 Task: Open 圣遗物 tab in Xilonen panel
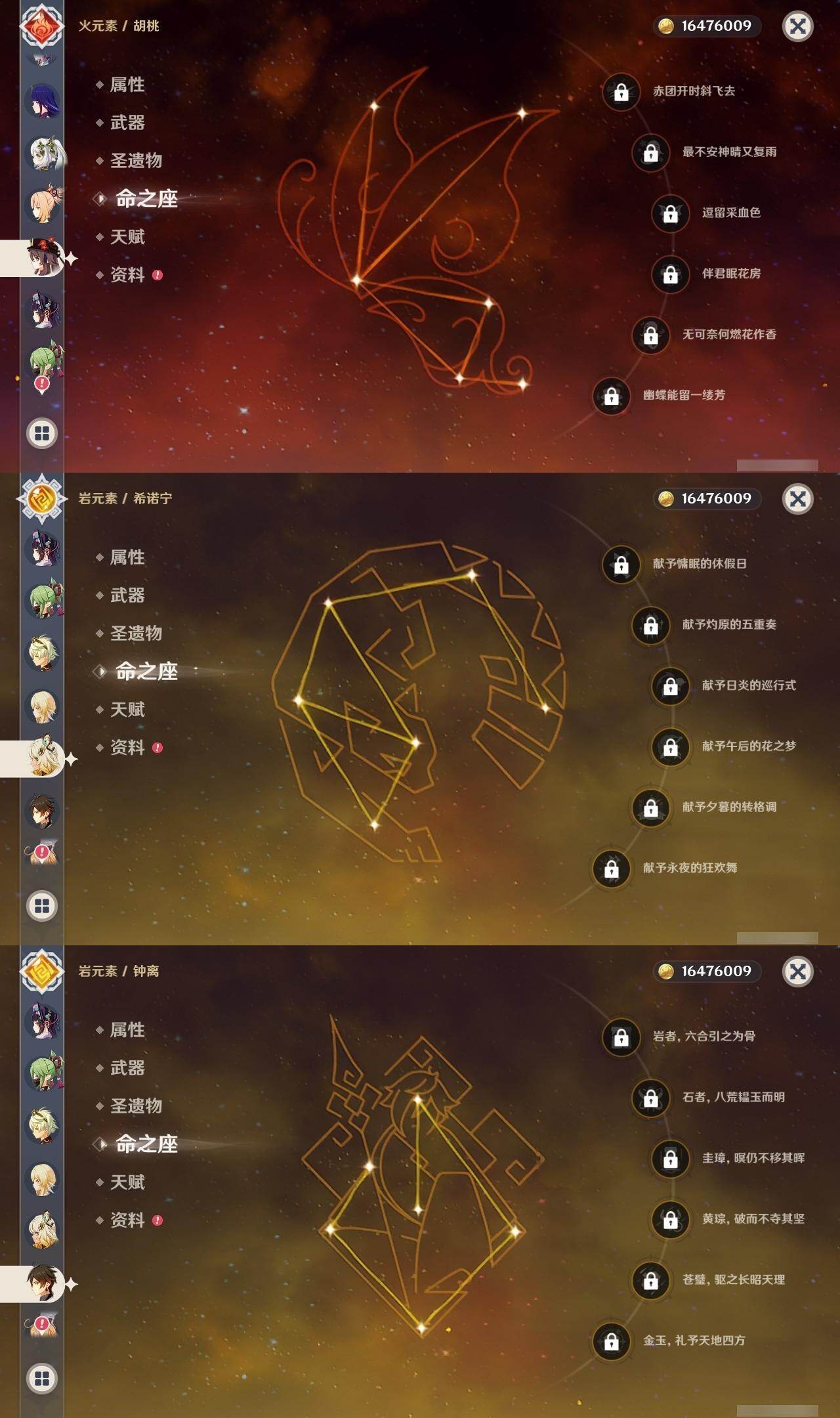pos(136,634)
